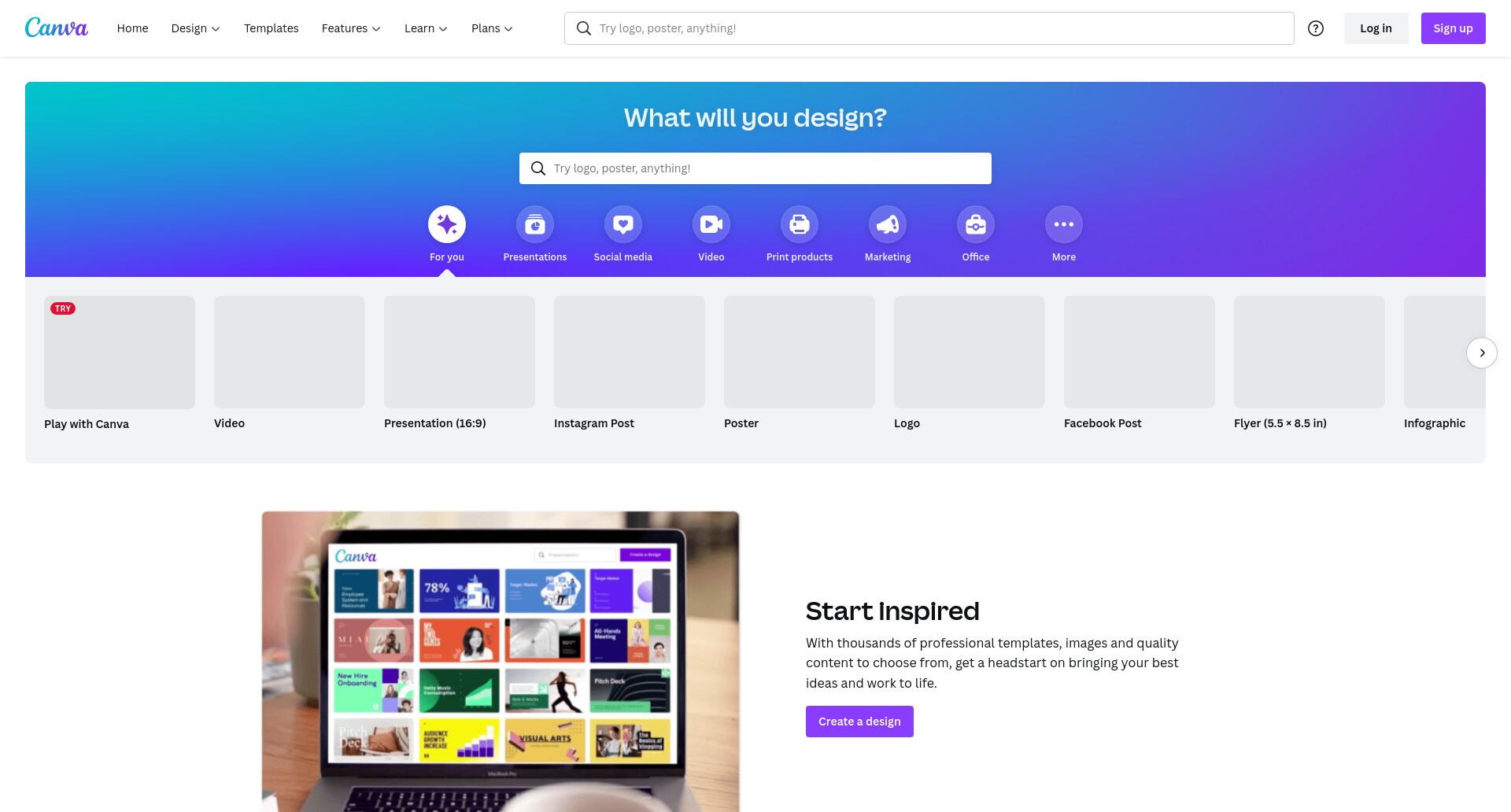Click the 'Presentation (16:9)' label text

click(435, 423)
